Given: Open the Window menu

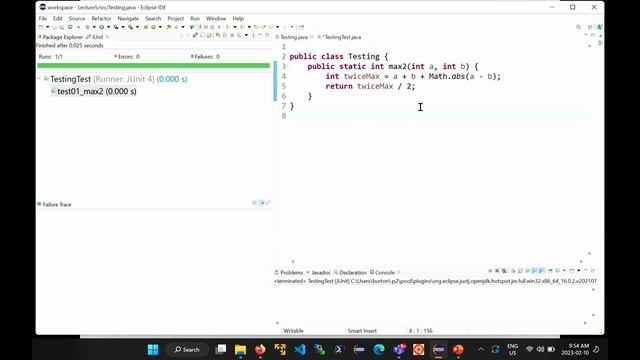Looking at the screenshot, I should pyautogui.click(x=216, y=18).
